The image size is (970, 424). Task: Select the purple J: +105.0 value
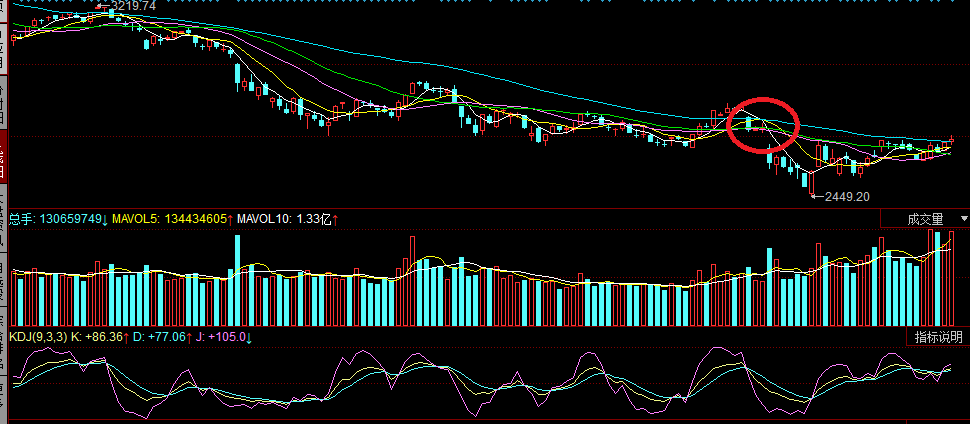223,338
